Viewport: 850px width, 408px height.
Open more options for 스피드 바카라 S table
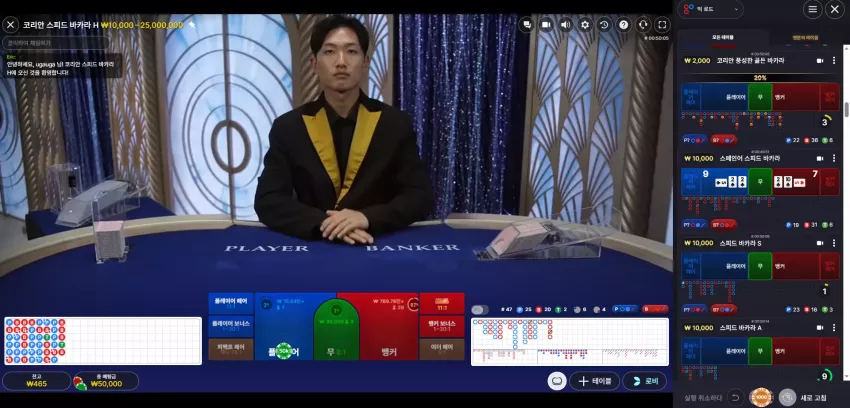tap(834, 243)
